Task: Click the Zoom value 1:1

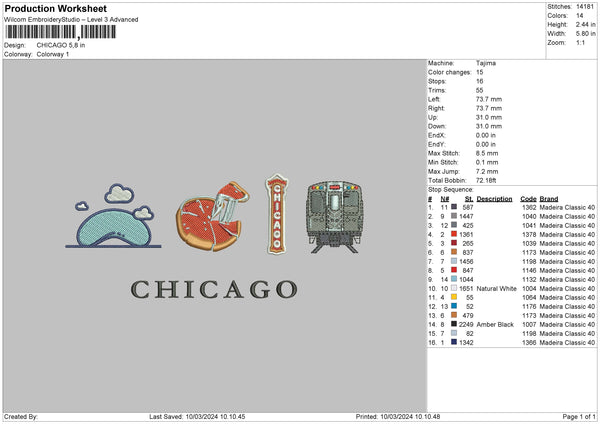Action: 580,42
